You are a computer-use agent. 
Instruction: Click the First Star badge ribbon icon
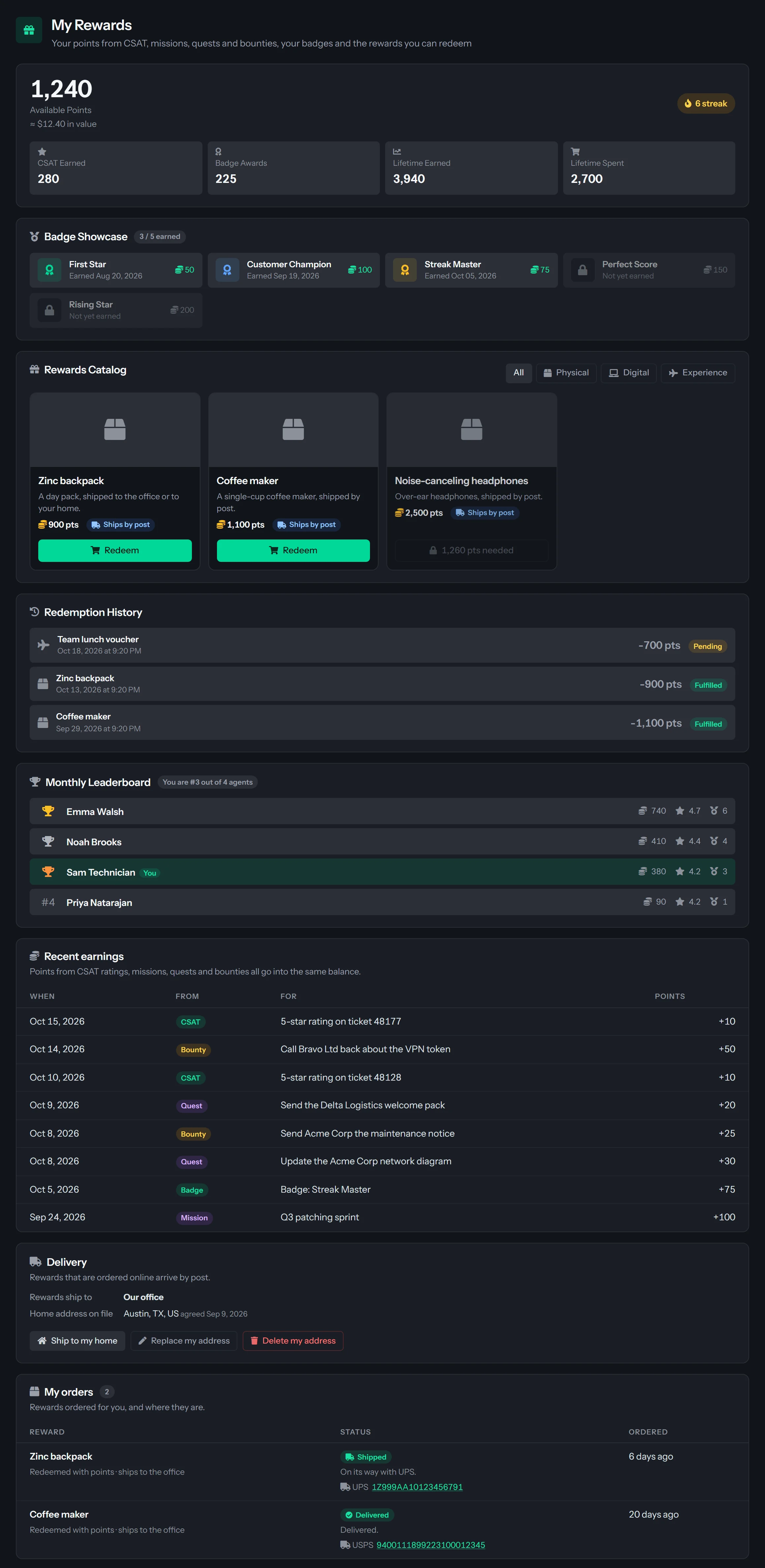point(49,270)
